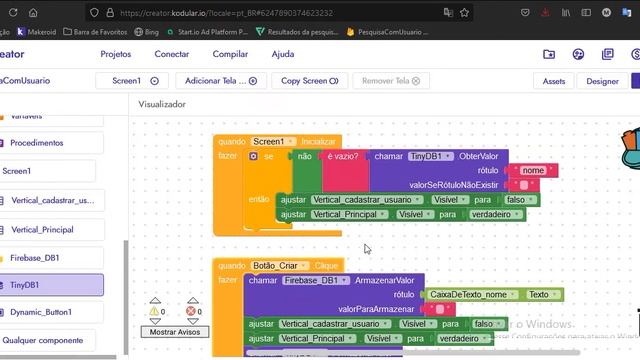Viewport: 640px width, 360px height.
Task: Open the Texto property dropdown on CaixaDeTexto_nome
Action: [542, 295]
